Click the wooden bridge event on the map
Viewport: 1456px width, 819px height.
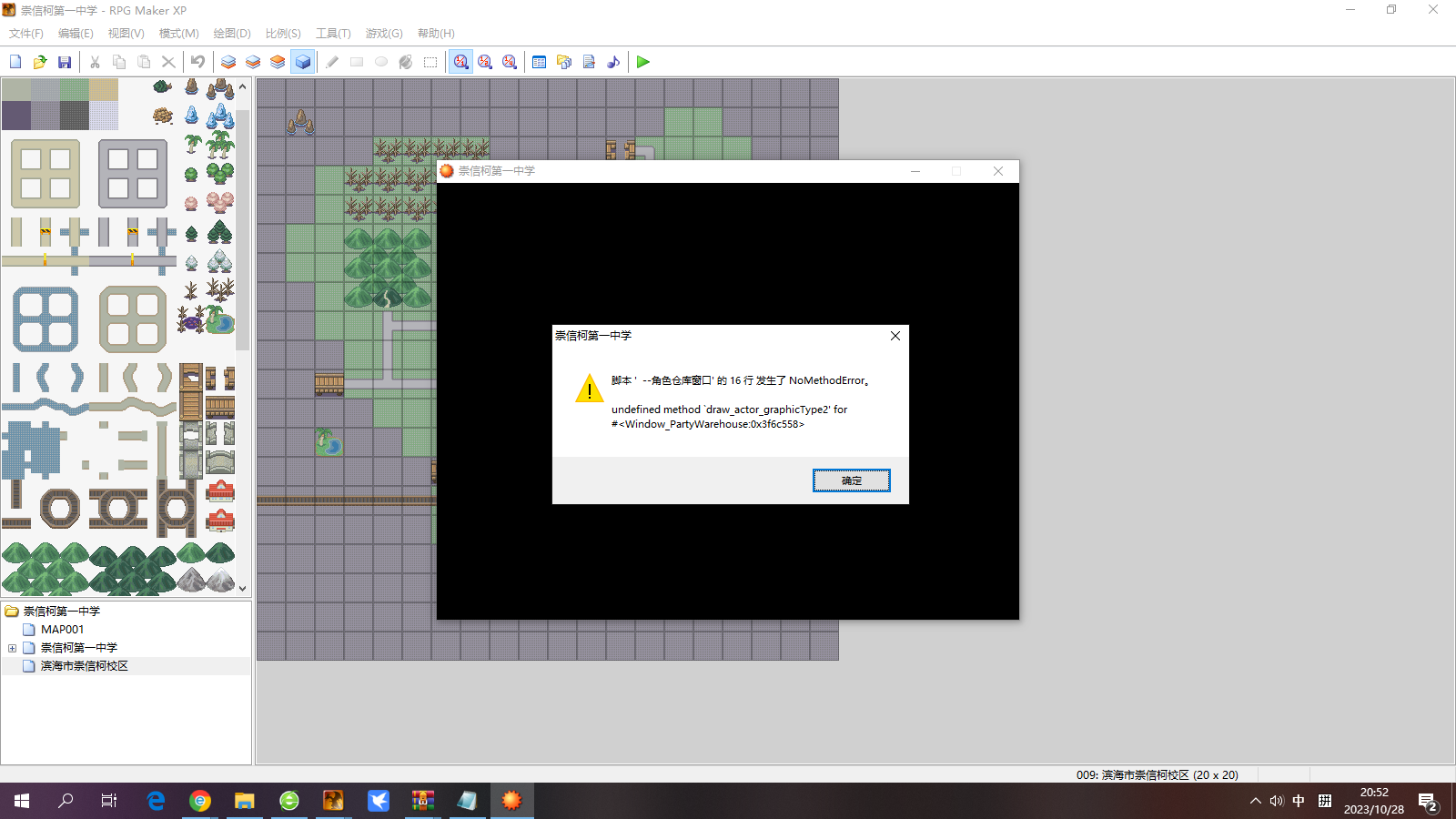point(329,383)
